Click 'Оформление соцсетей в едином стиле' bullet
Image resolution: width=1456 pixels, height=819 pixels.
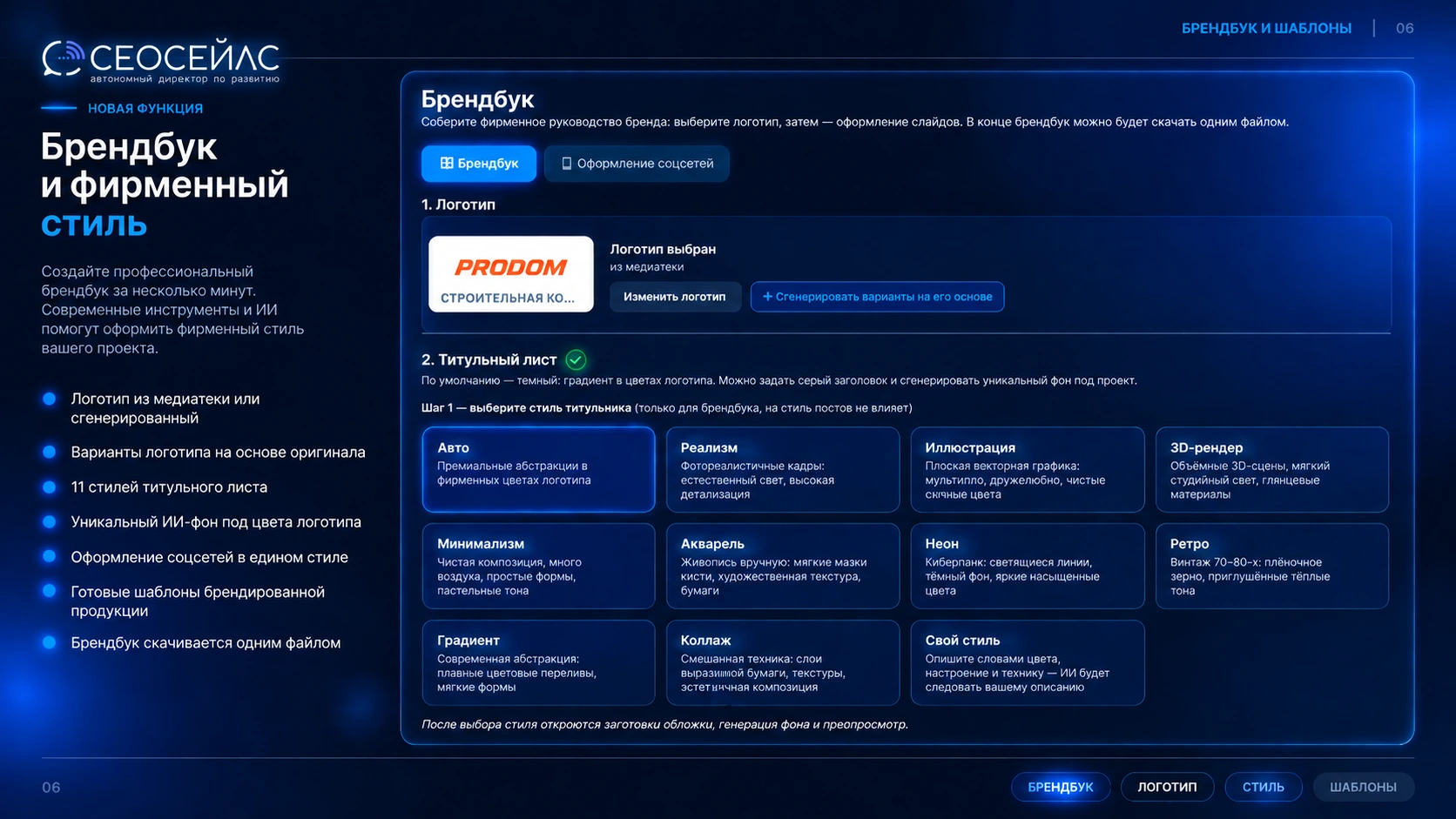tap(209, 557)
